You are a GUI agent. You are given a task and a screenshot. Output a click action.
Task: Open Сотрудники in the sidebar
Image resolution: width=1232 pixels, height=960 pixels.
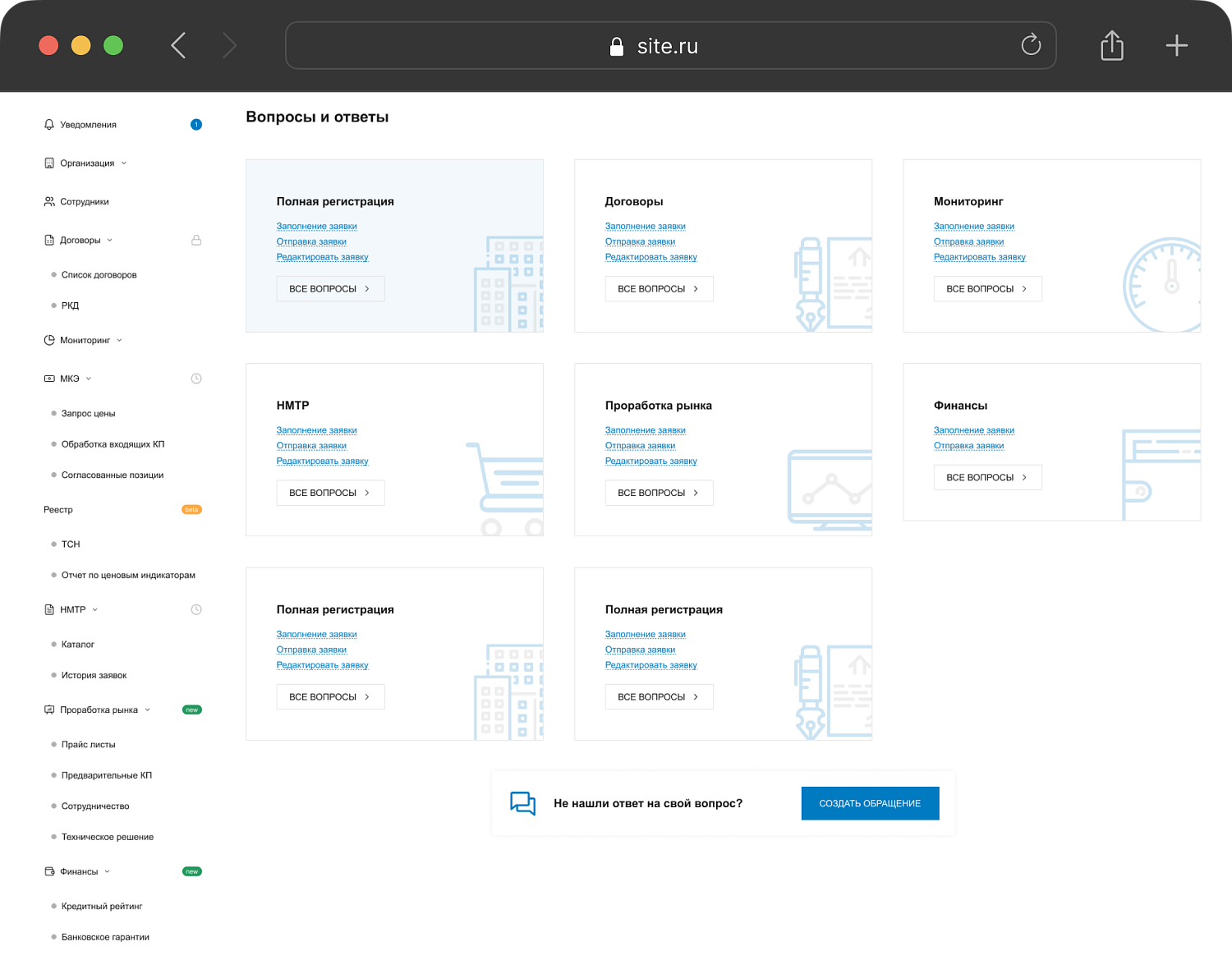coord(84,202)
